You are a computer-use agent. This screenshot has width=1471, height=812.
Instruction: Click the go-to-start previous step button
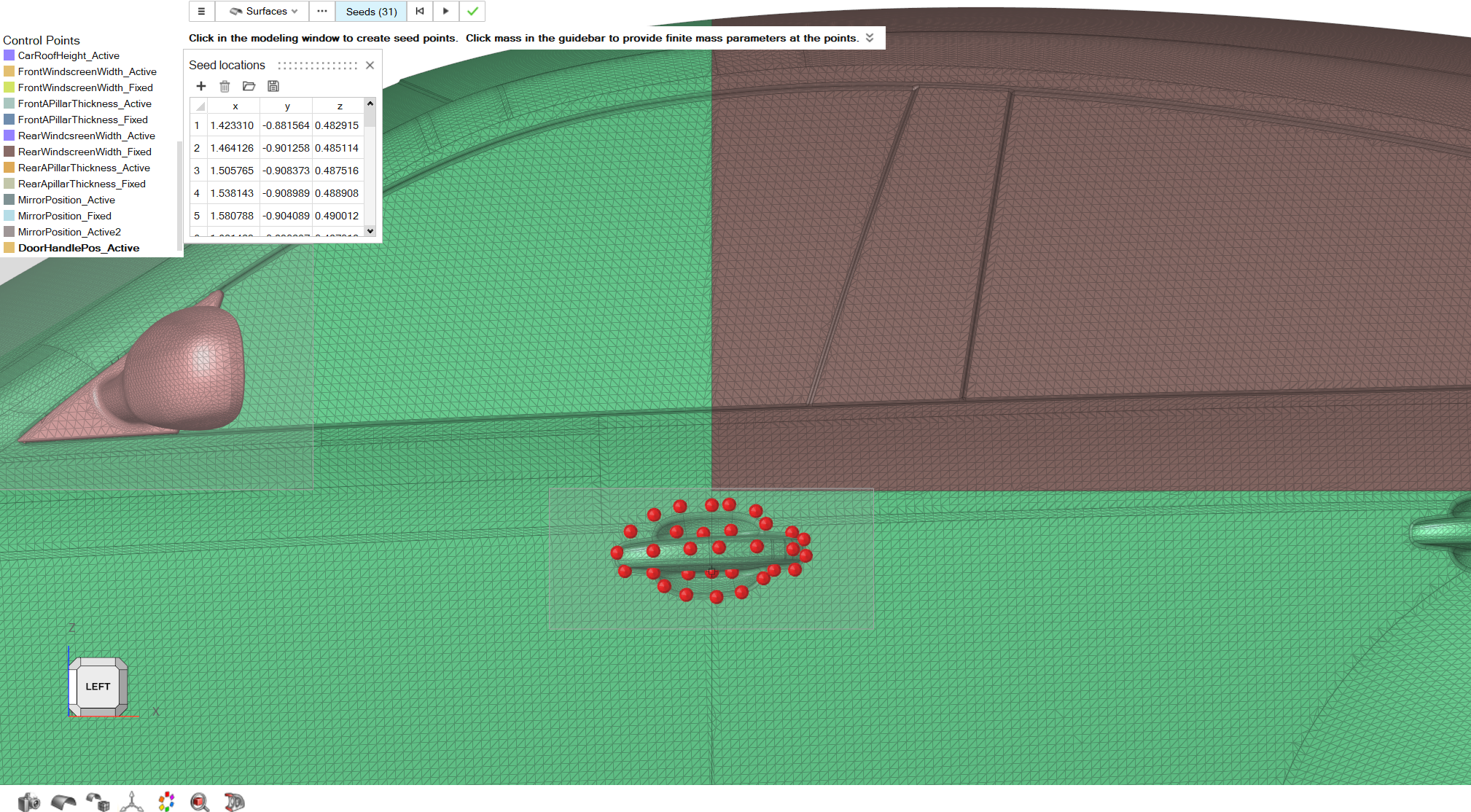420,11
